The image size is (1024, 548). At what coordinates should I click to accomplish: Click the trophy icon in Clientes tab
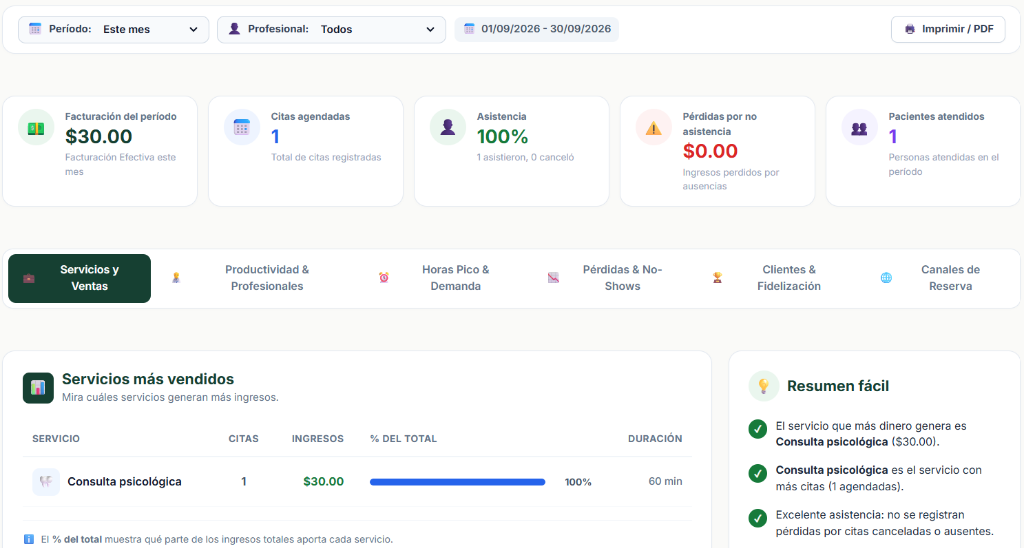pyautogui.click(x=717, y=278)
